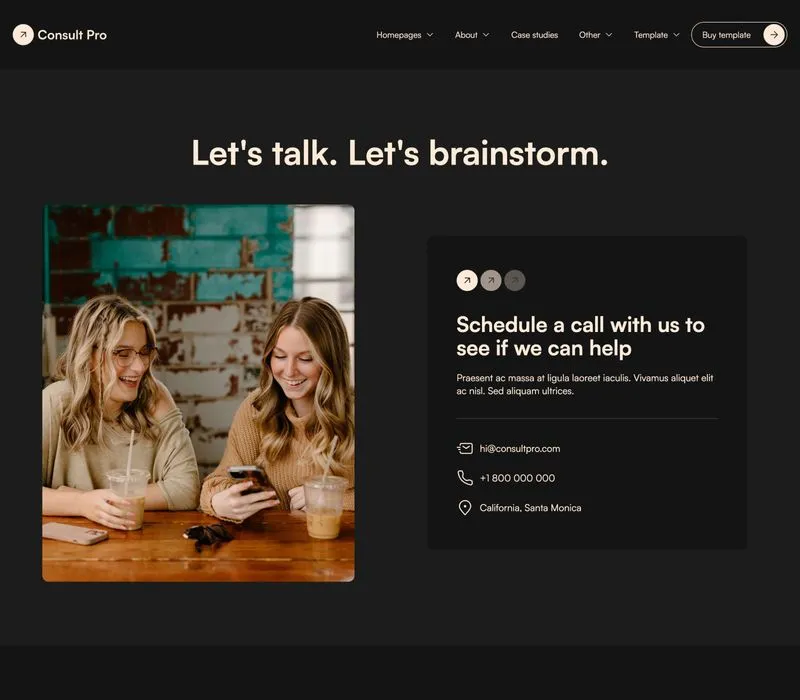The height and width of the screenshot is (700, 800).
Task: Click the +1 800 000 000 phone number
Action: [517, 478]
